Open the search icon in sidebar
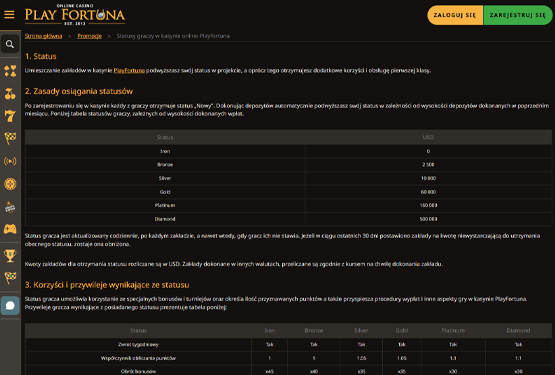Viewport: 555px width, 375px height. pyautogui.click(x=10, y=44)
